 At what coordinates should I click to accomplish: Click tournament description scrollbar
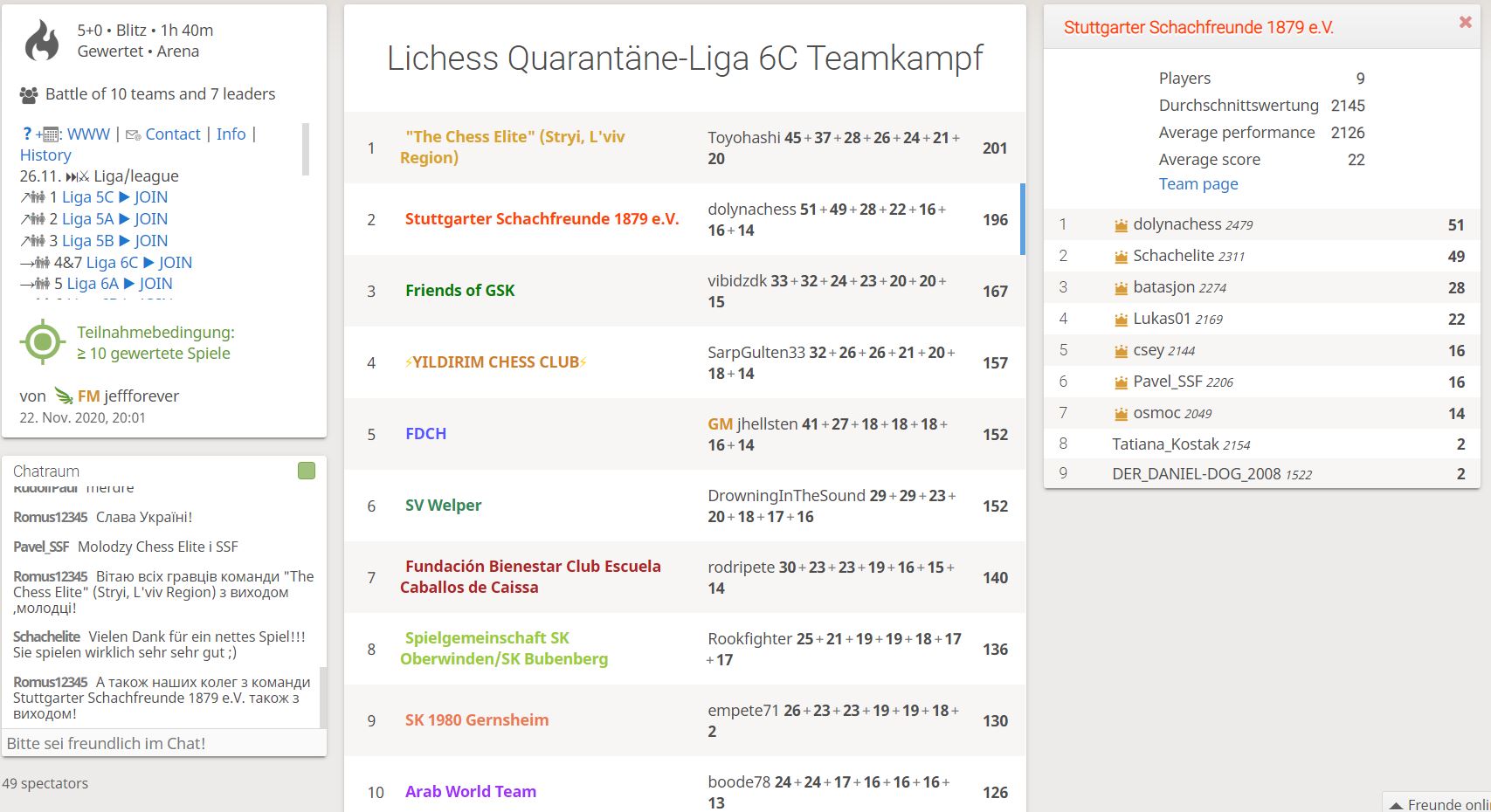(x=306, y=149)
